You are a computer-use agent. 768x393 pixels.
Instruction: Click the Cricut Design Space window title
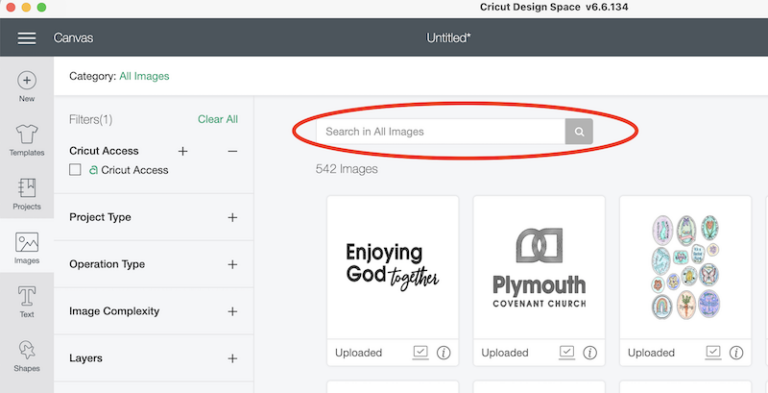[x=554, y=7]
